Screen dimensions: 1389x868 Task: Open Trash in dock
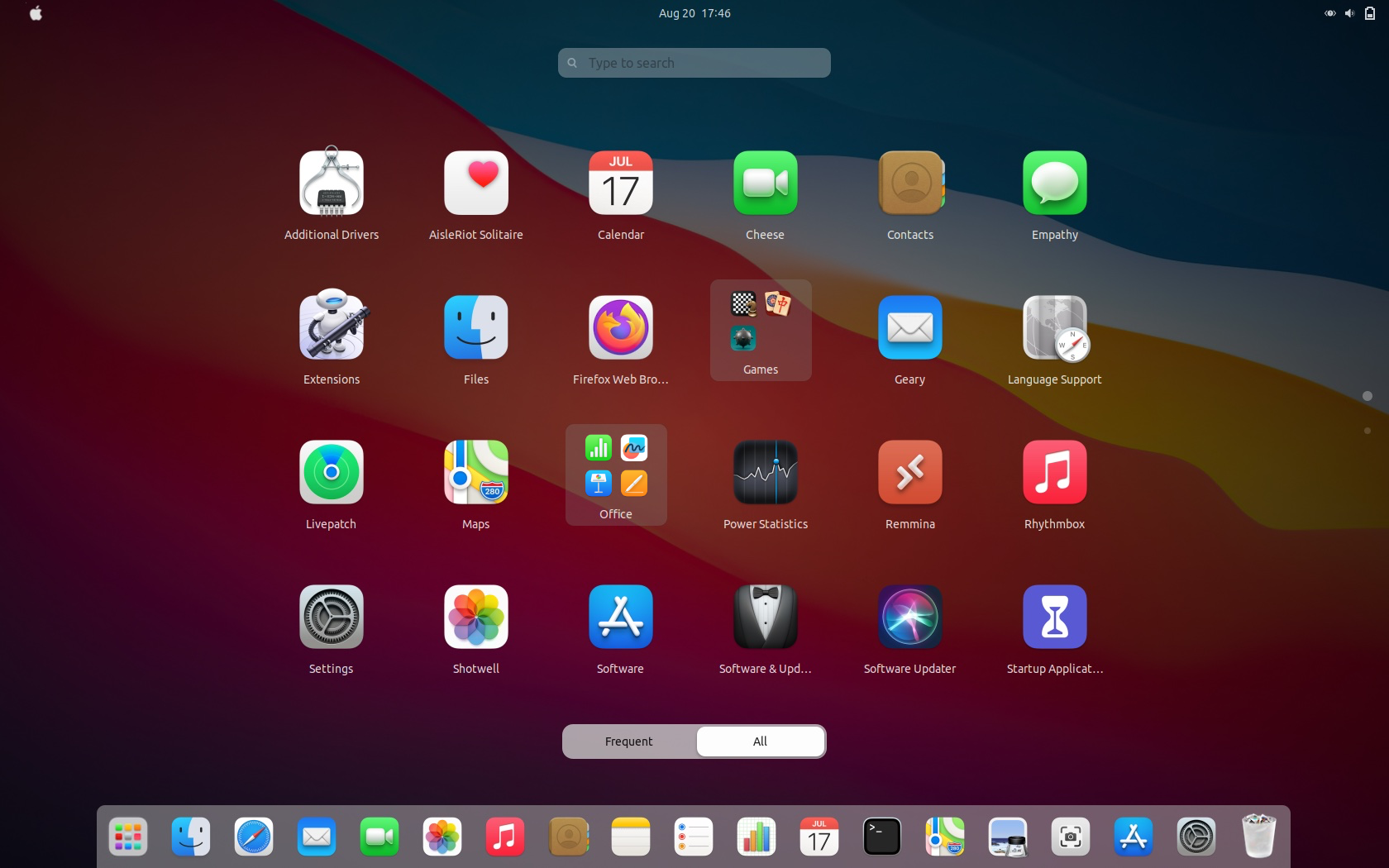(1259, 836)
